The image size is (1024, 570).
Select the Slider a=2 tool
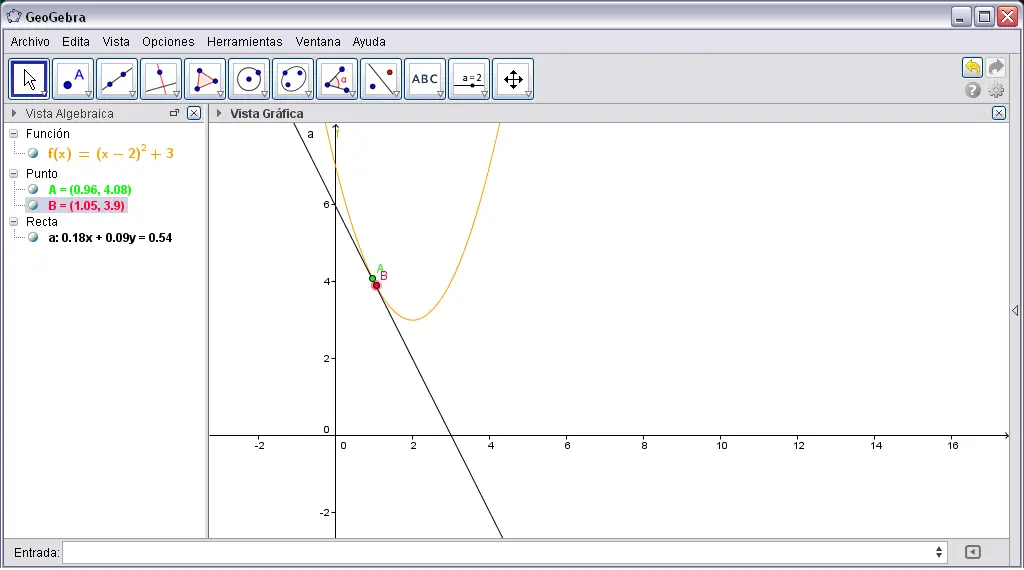[469, 79]
